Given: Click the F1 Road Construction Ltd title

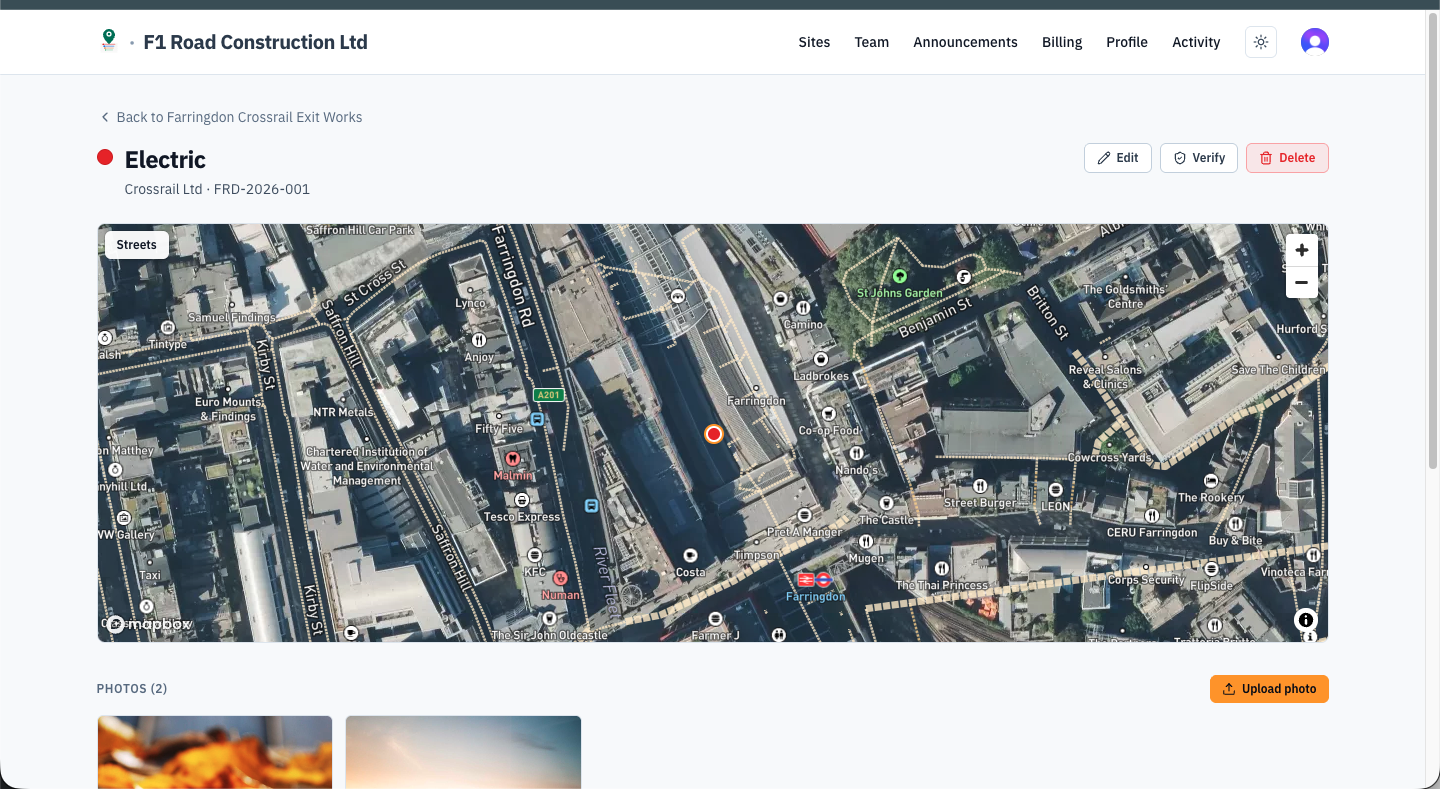Looking at the screenshot, I should pyautogui.click(x=256, y=42).
